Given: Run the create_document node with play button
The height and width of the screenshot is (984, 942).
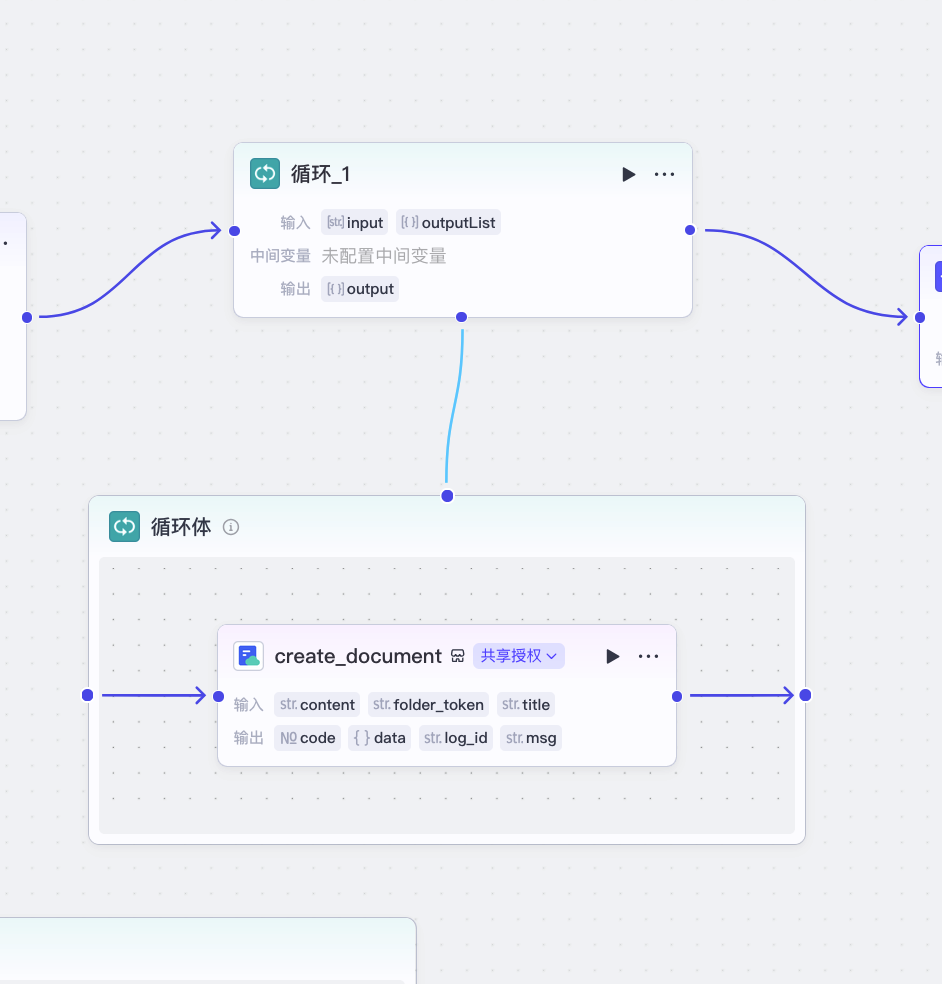Looking at the screenshot, I should tap(613, 656).
